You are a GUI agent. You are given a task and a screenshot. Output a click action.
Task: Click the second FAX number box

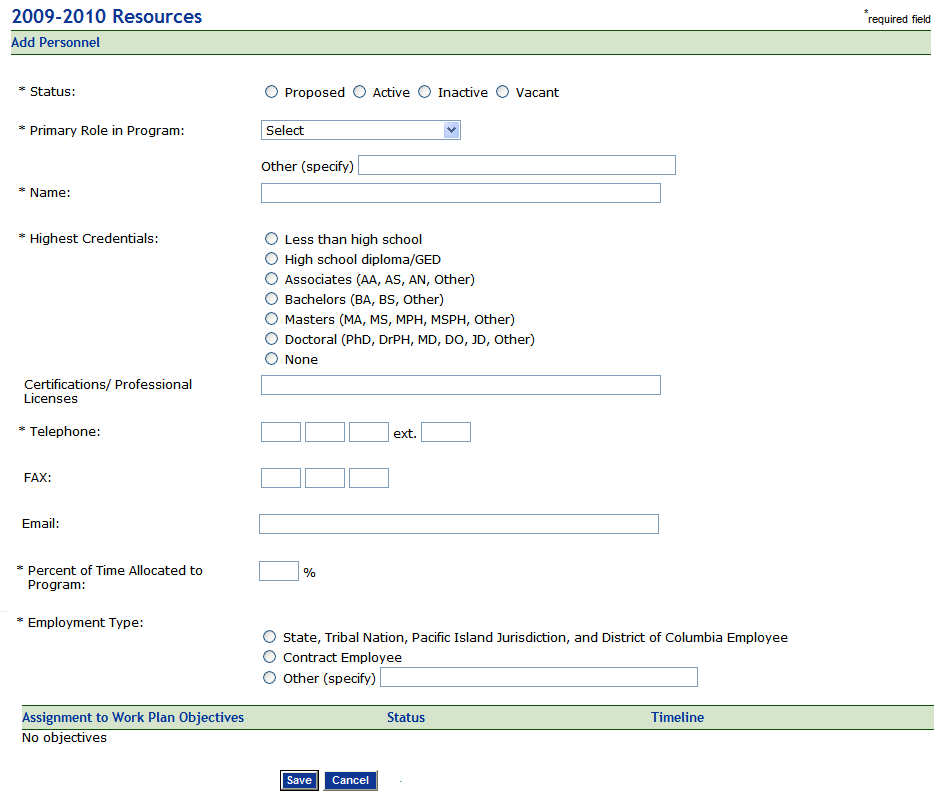(324, 478)
